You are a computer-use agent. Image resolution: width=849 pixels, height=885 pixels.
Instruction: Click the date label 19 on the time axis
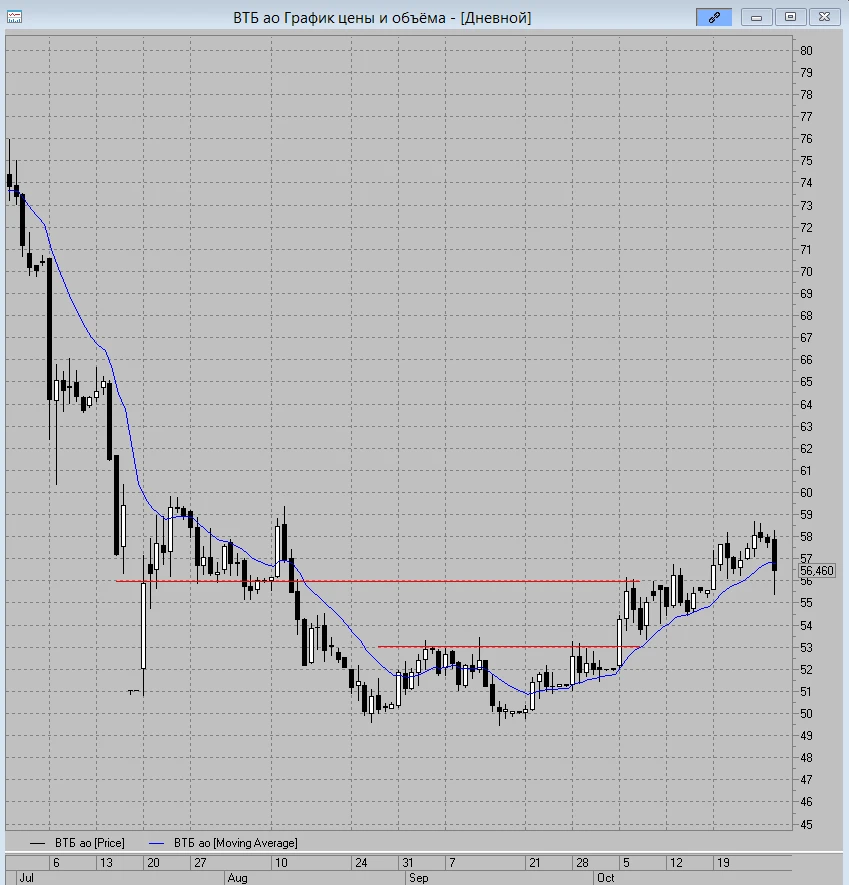pyautogui.click(x=723, y=862)
